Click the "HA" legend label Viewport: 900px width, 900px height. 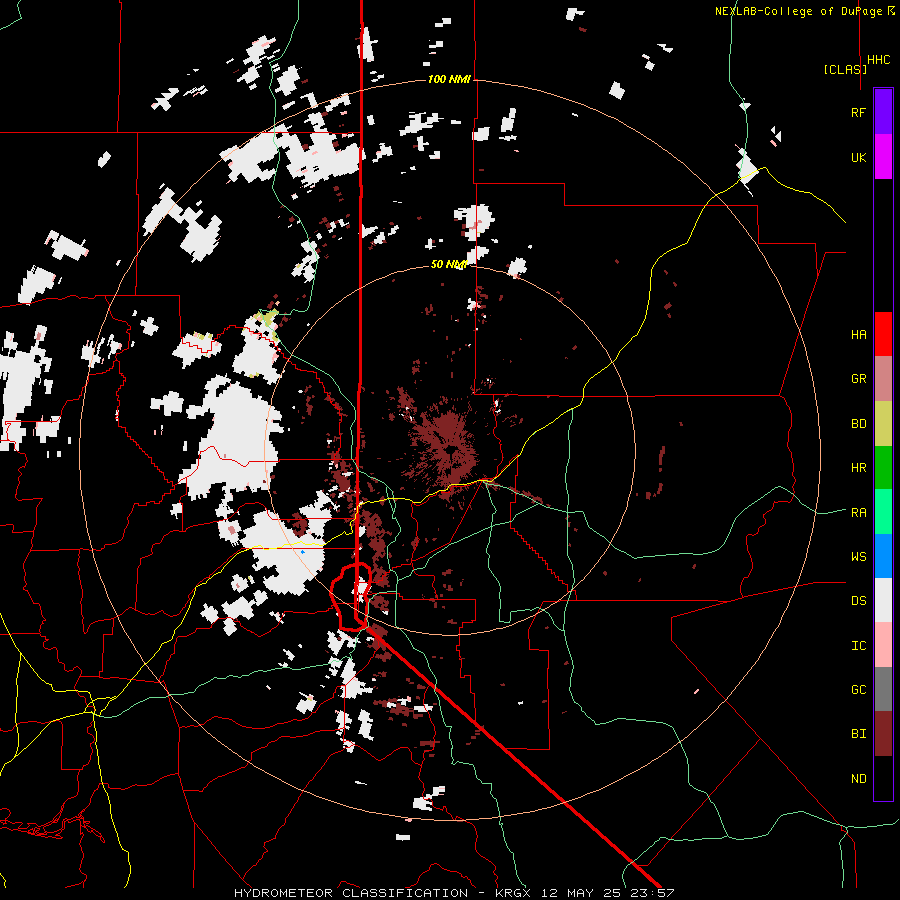[x=858, y=335]
